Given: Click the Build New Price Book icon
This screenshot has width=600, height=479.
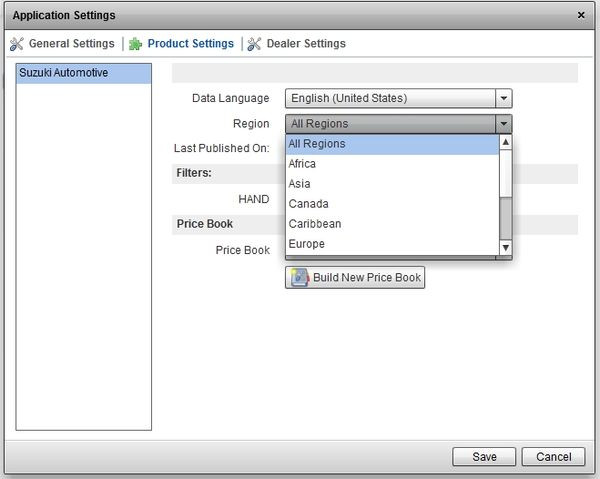Looking at the screenshot, I should (298, 277).
